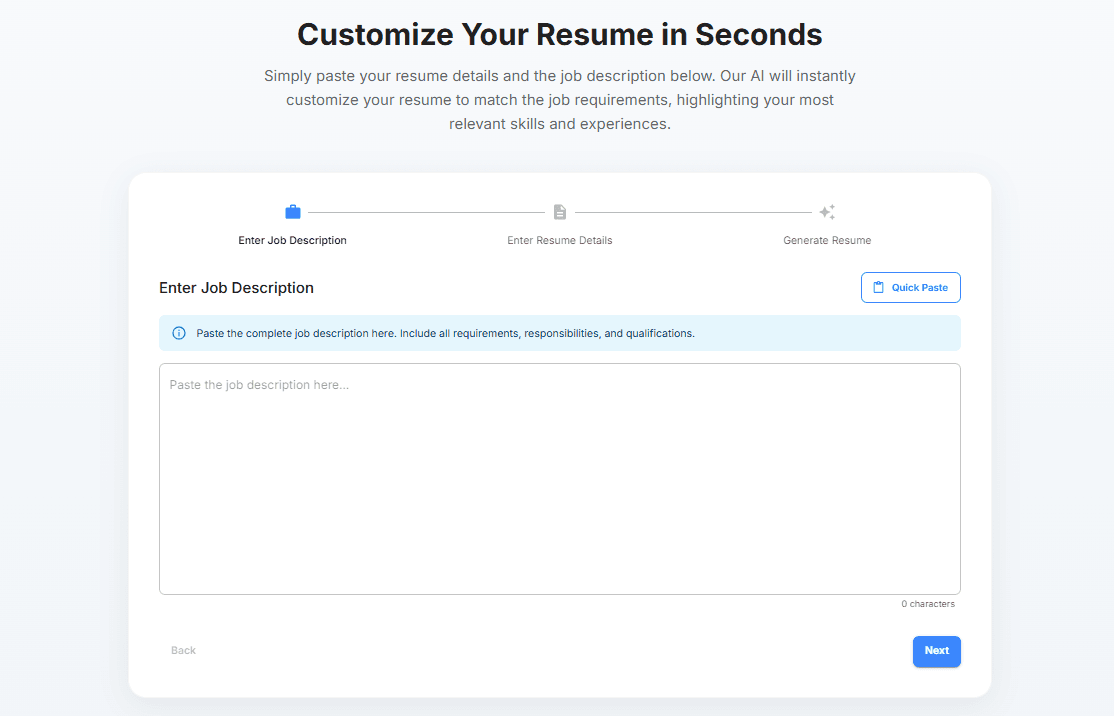Click the sparkle Generate Resume icon
Image resolution: width=1114 pixels, height=716 pixels.
click(x=827, y=212)
